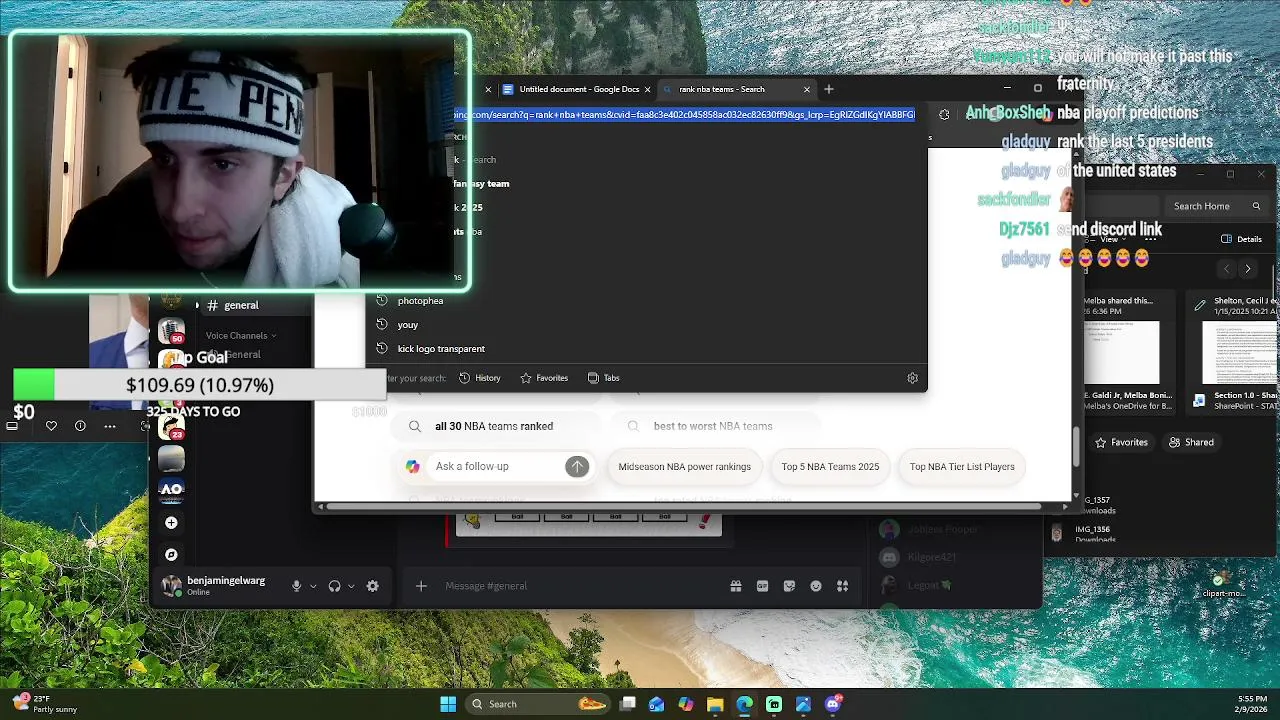Expand headphone output options arrow

[351, 586]
